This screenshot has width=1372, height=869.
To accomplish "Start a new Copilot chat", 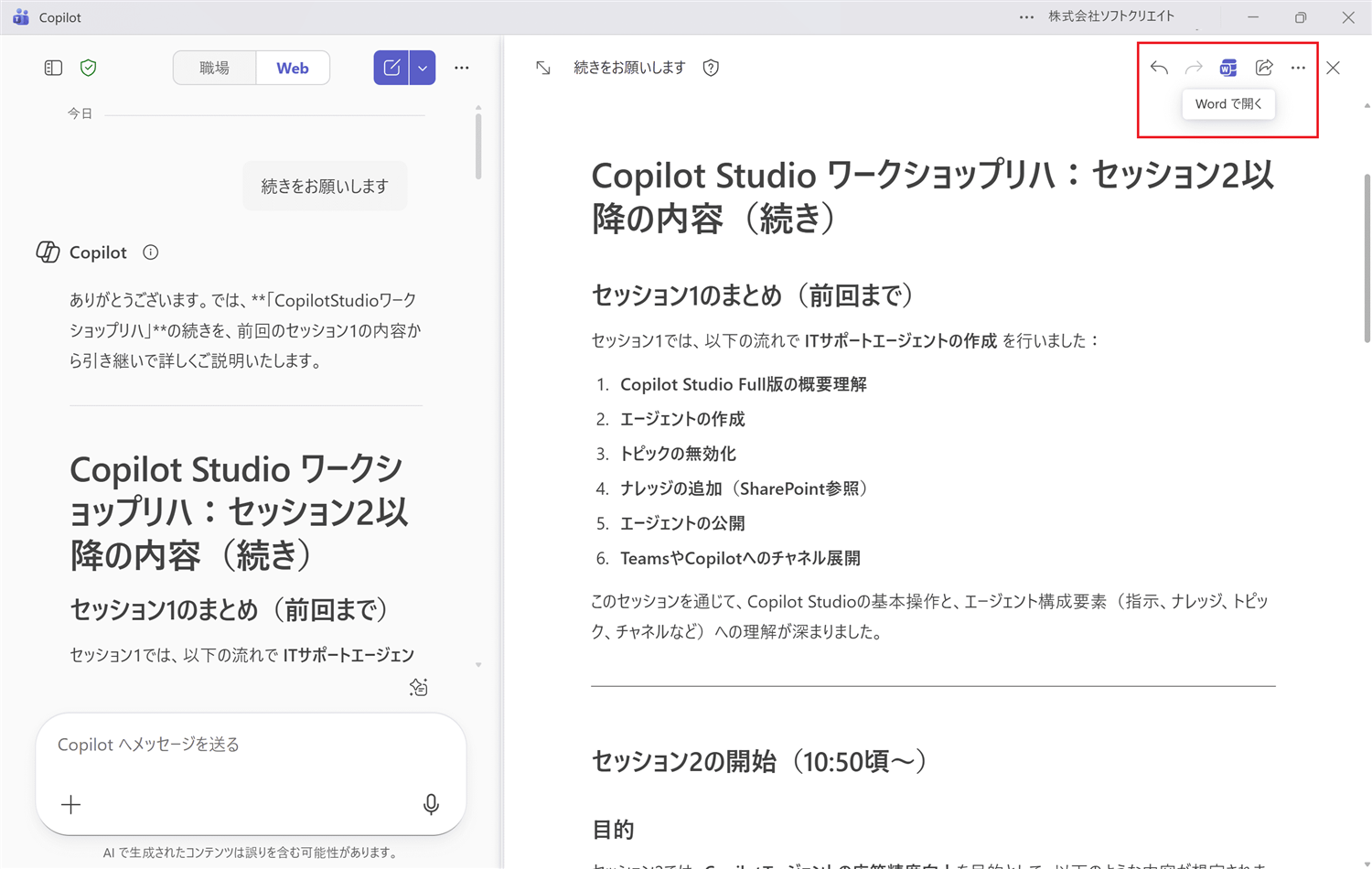I will point(391,67).
